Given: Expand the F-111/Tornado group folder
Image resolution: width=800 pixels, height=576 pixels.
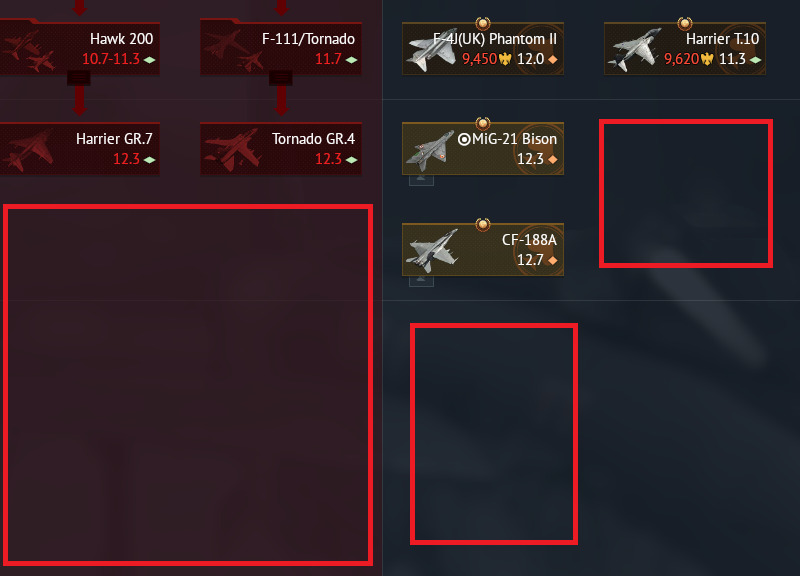Looking at the screenshot, I should coord(281,78).
